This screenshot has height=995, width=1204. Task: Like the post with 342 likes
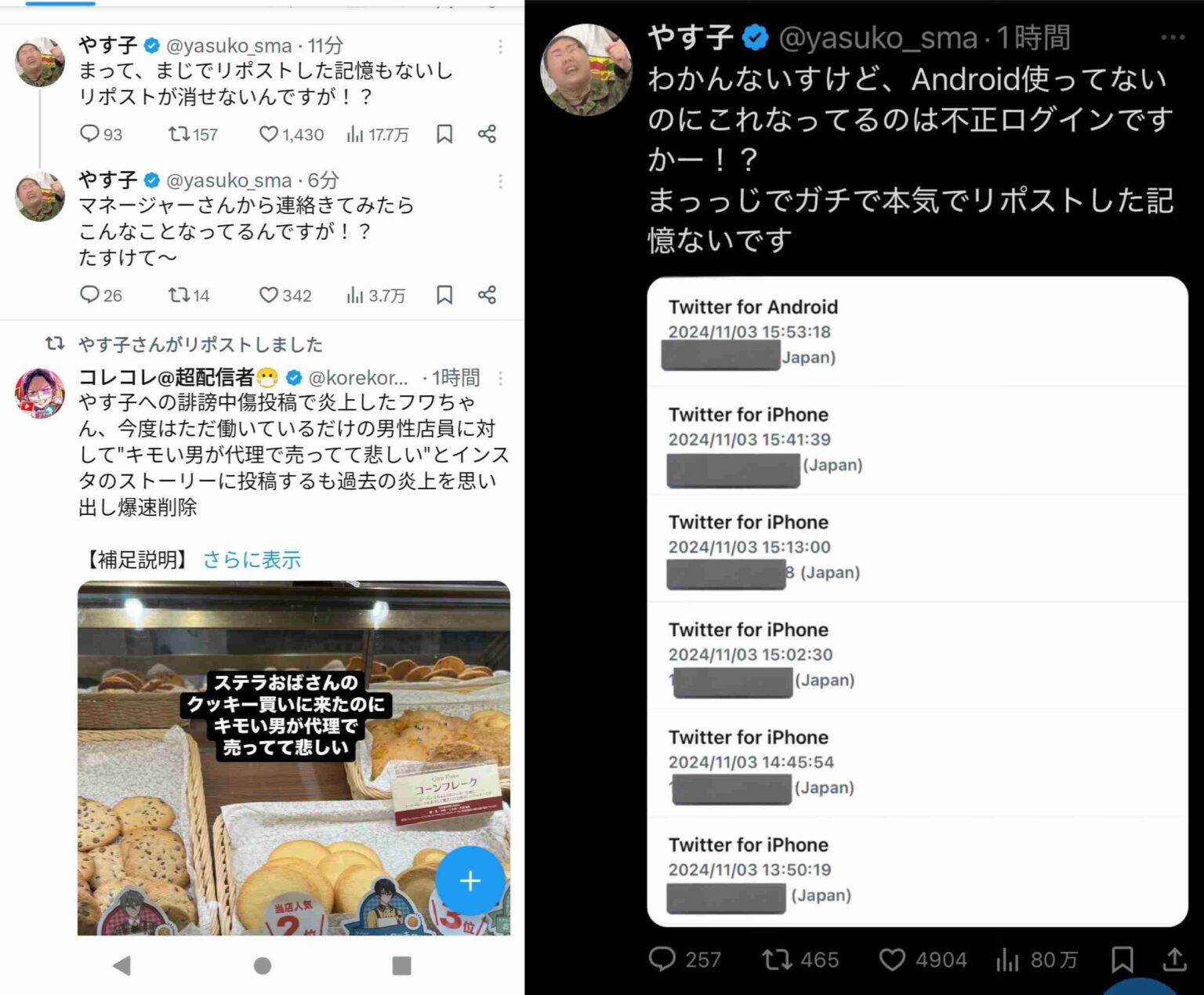[285, 295]
